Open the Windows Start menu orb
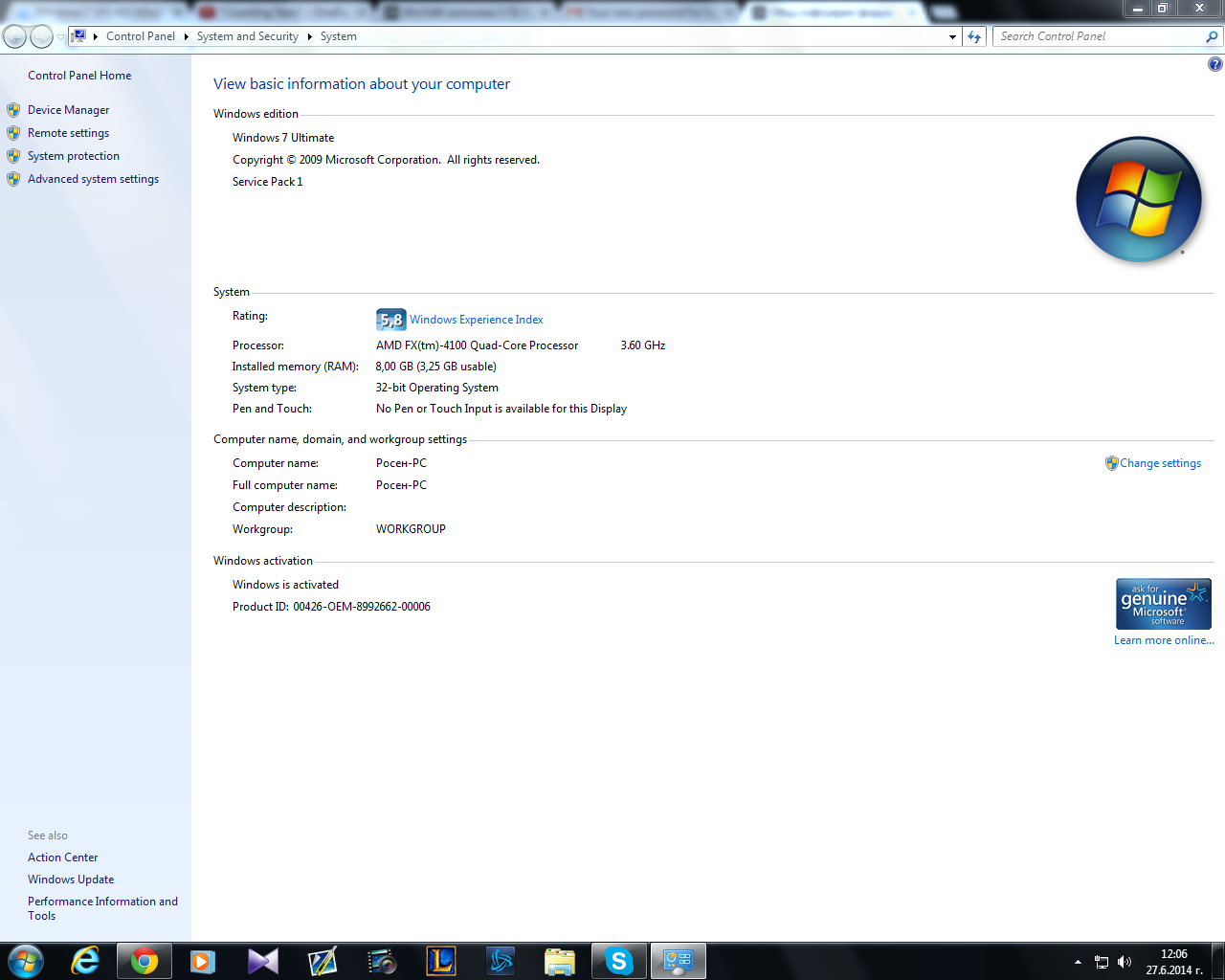1225x980 pixels. pos(26,961)
